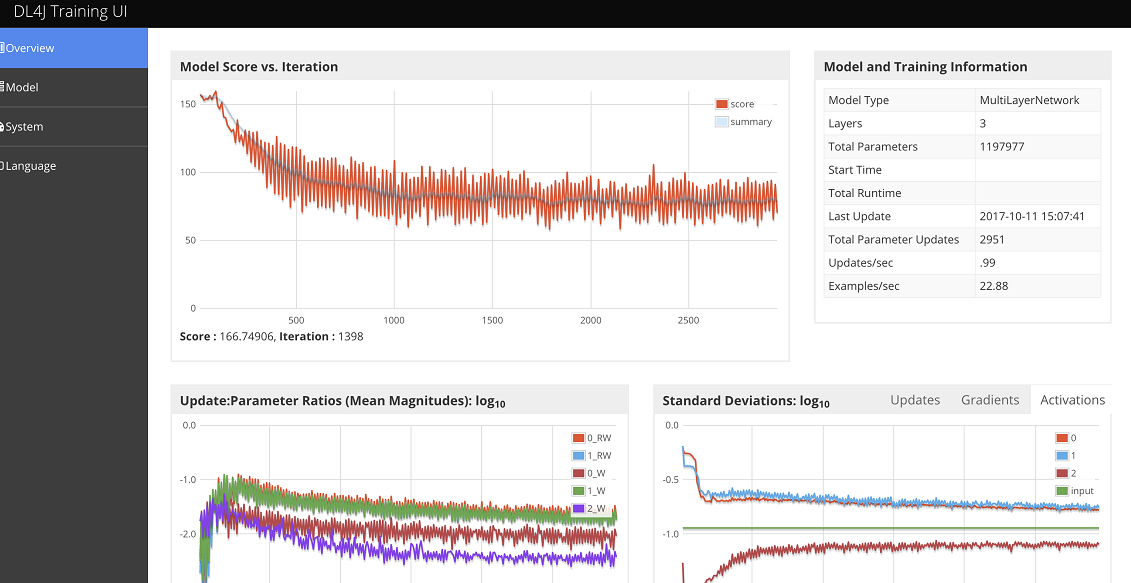Click the 1_W legend color swatch
This screenshot has height=583, width=1131.
[578, 491]
